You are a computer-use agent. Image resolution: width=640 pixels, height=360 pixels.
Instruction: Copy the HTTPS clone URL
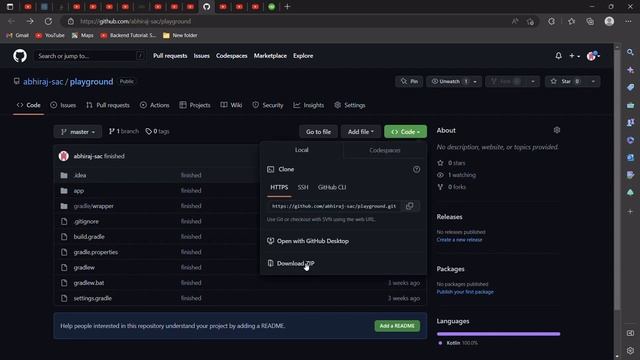click(409, 206)
